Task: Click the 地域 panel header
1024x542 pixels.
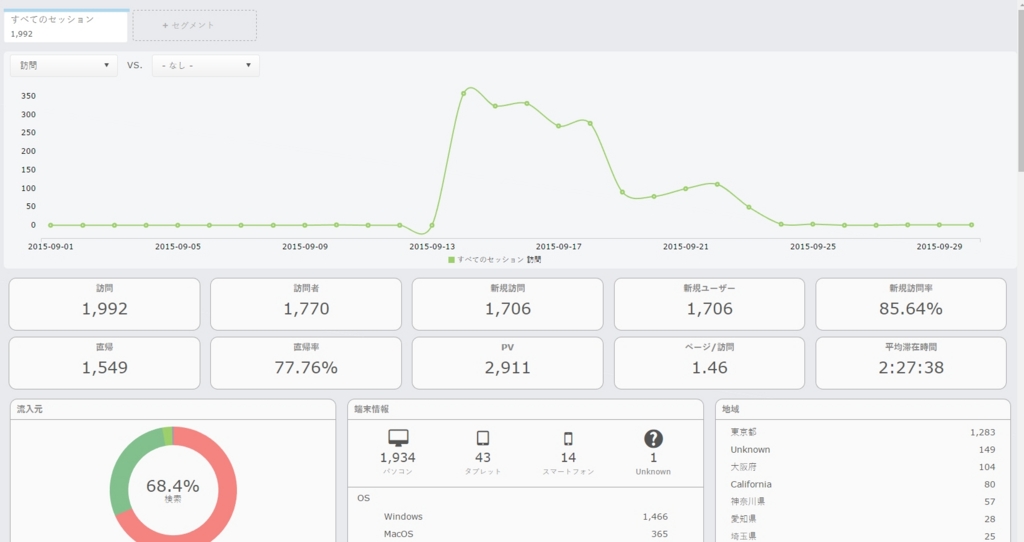Action: [863, 409]
